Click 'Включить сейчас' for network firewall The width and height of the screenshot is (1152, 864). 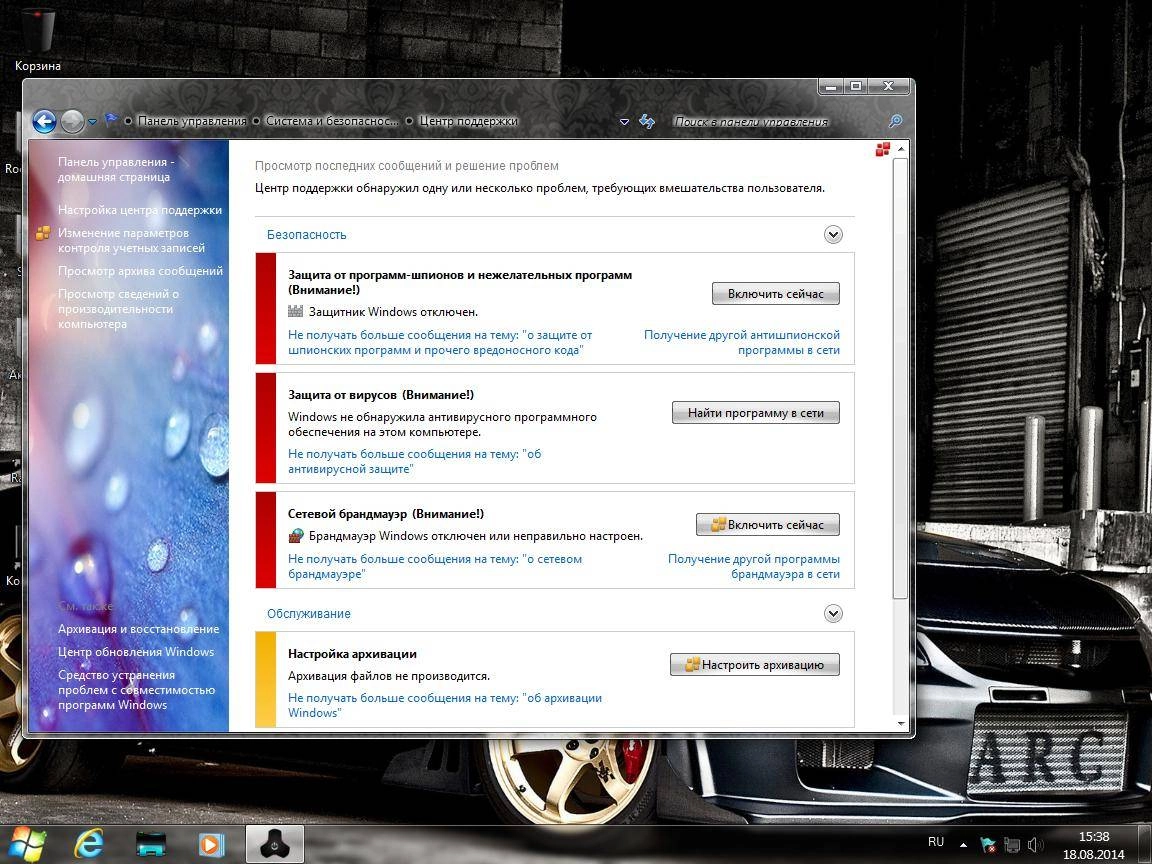pyautogui.click(x=767, y=525)
